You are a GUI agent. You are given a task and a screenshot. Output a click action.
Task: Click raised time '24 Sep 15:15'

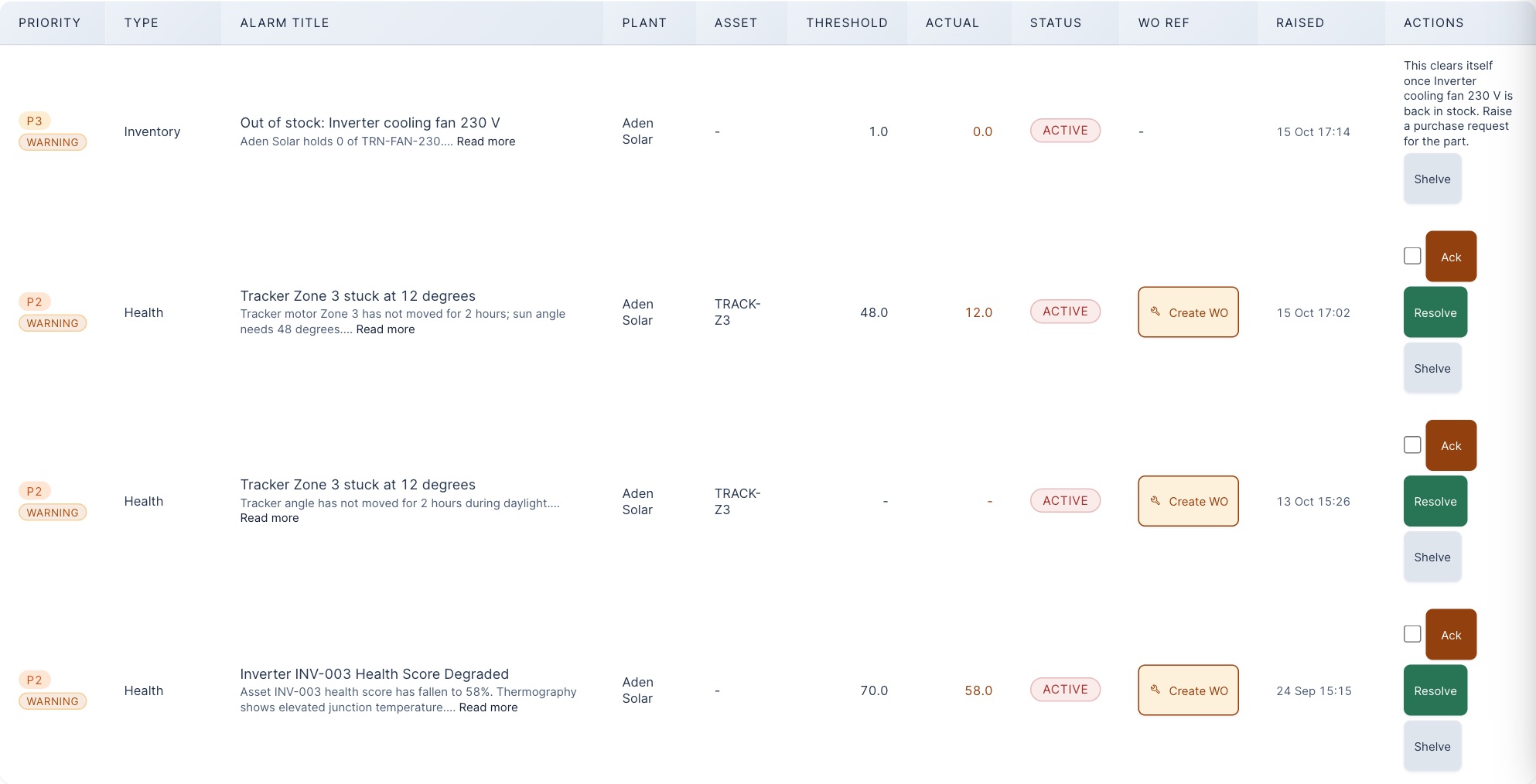pyautogui.click(x=1313, y=690)
